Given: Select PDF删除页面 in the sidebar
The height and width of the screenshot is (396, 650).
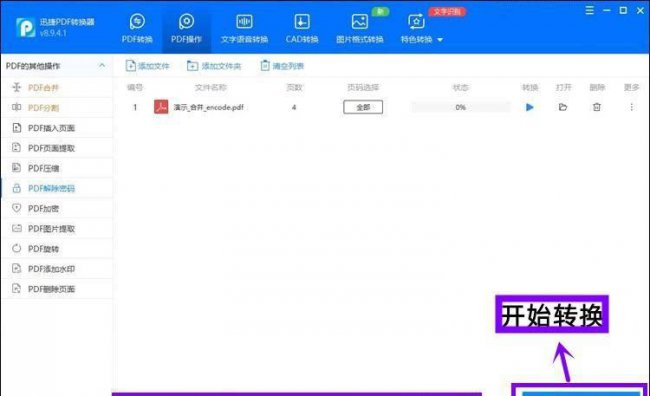Looking at the screenshot, I should coord(57,289).
